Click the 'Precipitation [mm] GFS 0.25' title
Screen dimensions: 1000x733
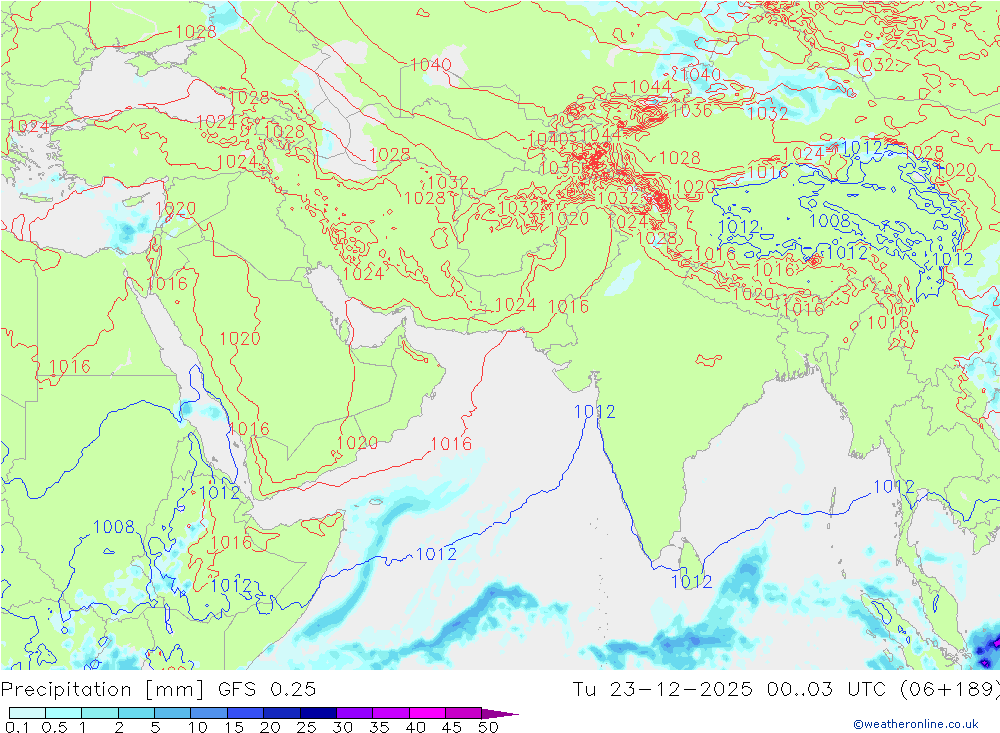pos(158,690)
